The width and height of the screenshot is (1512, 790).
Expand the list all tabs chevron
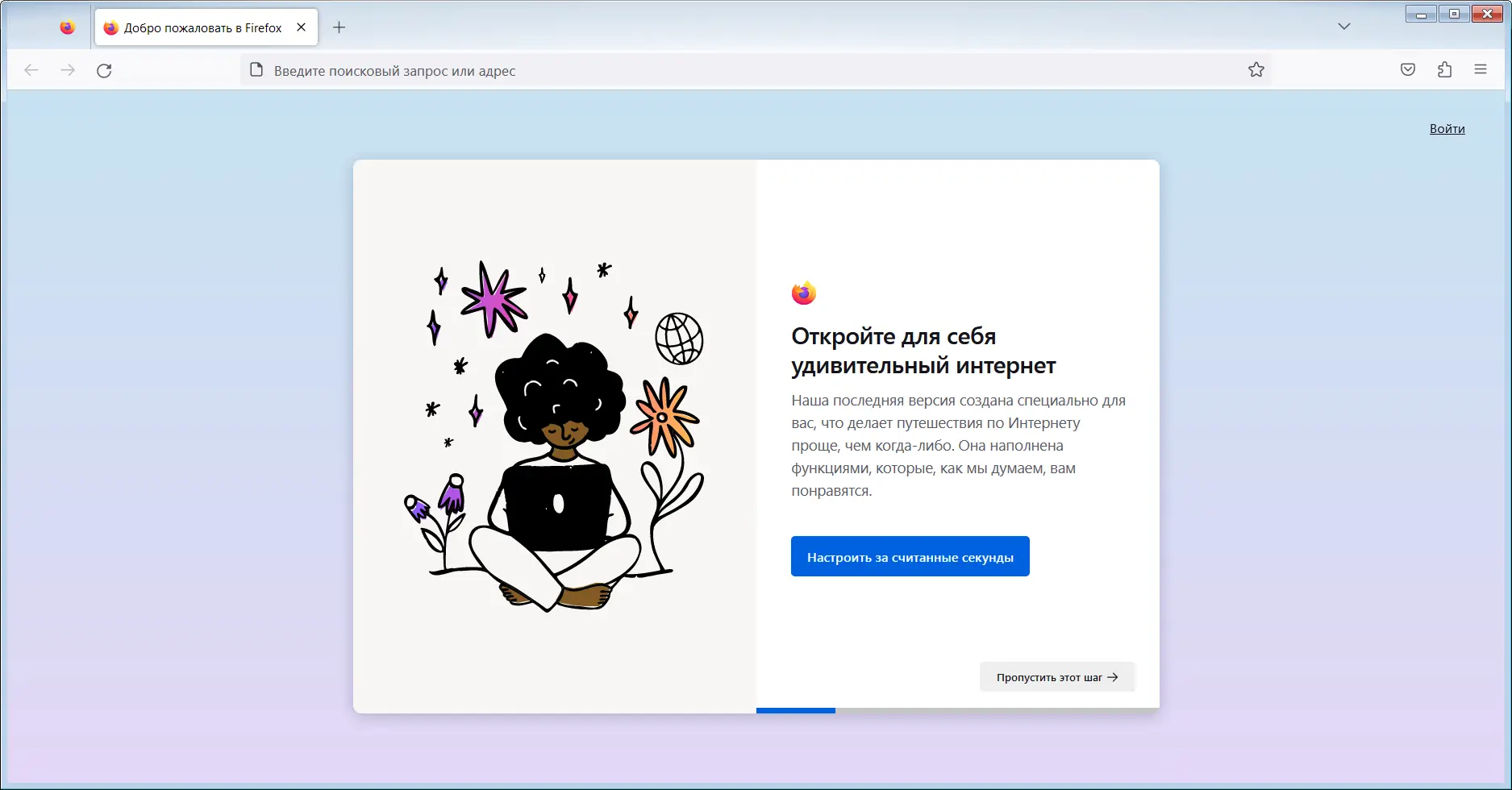click(1343, 27)
